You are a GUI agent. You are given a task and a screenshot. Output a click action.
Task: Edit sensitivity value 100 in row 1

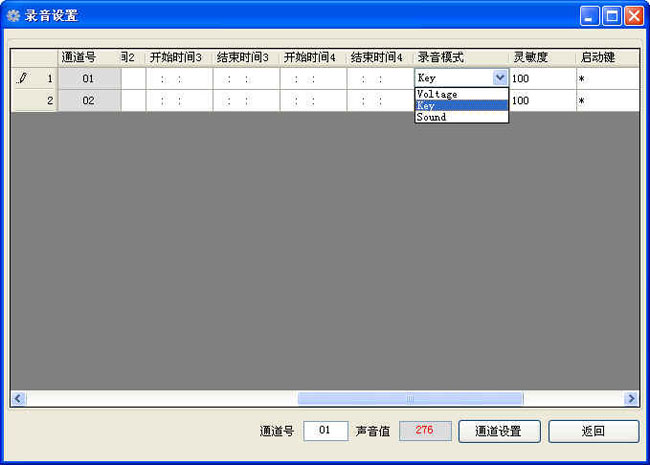pyautogui.click(x=542, y=78)
